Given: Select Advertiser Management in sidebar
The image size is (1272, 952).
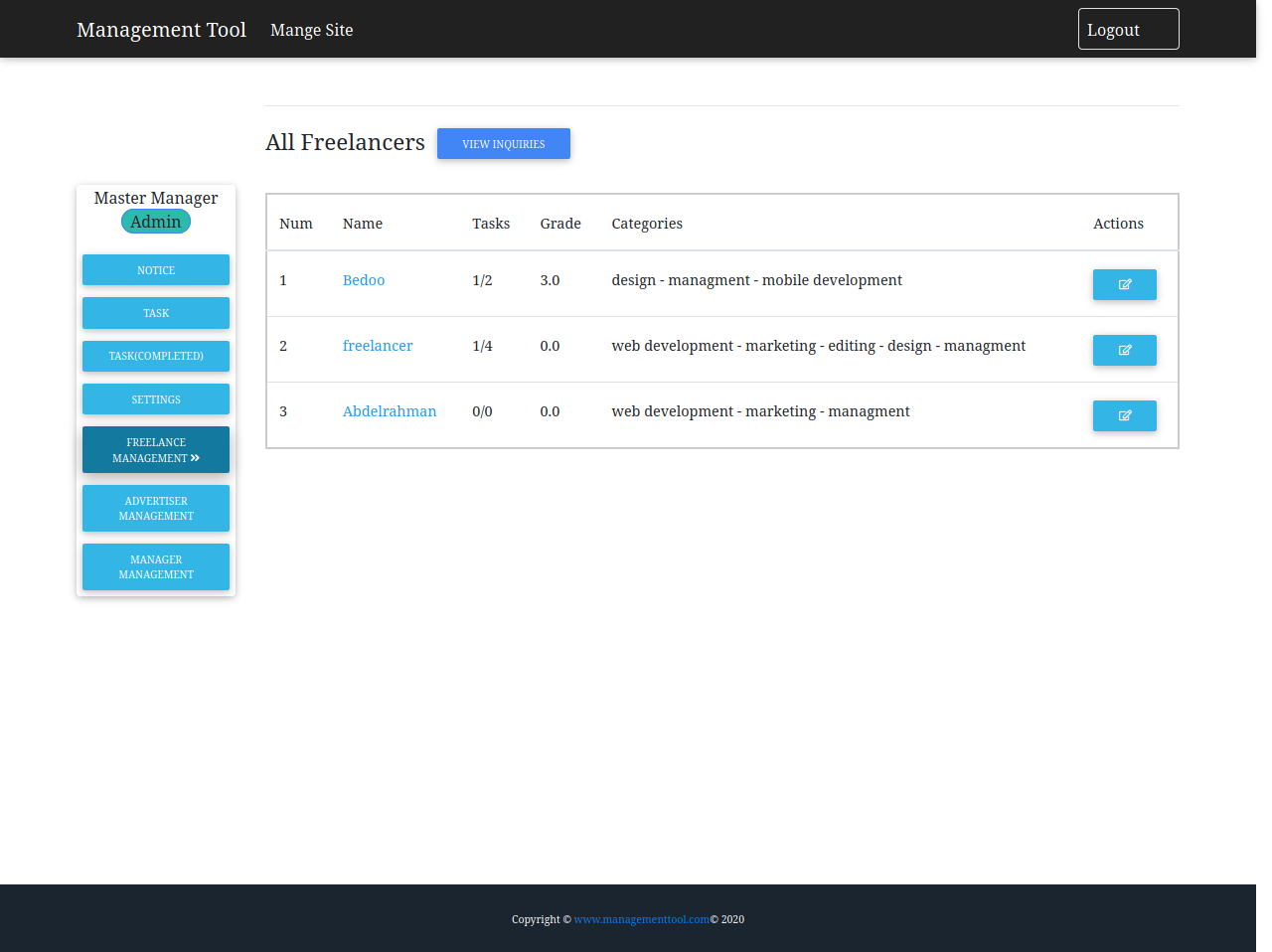Looking at the screenshot, I should pyautogui.click(x=156, y=509).
